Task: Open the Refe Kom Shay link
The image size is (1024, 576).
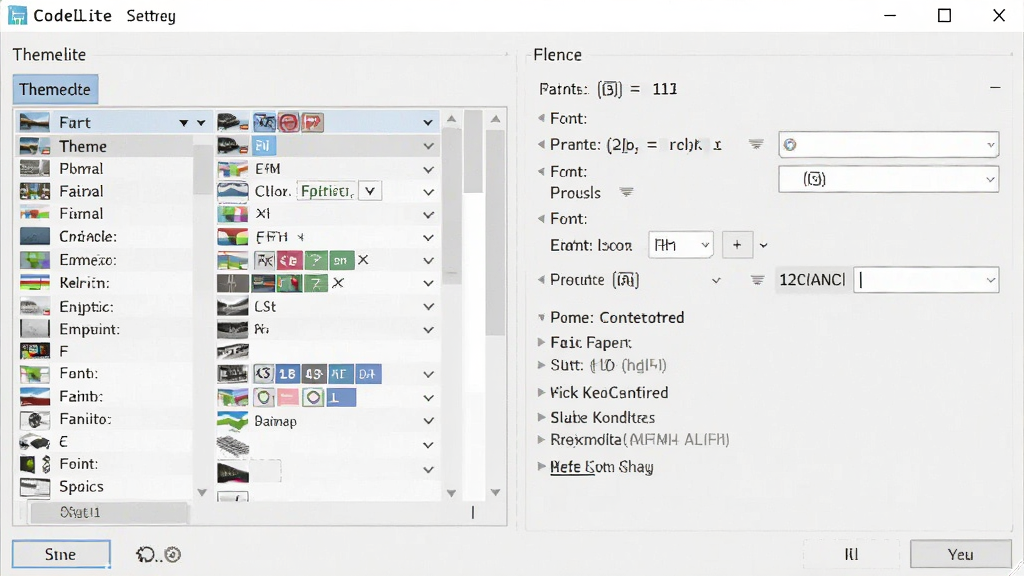Action: tap(601, 467)
